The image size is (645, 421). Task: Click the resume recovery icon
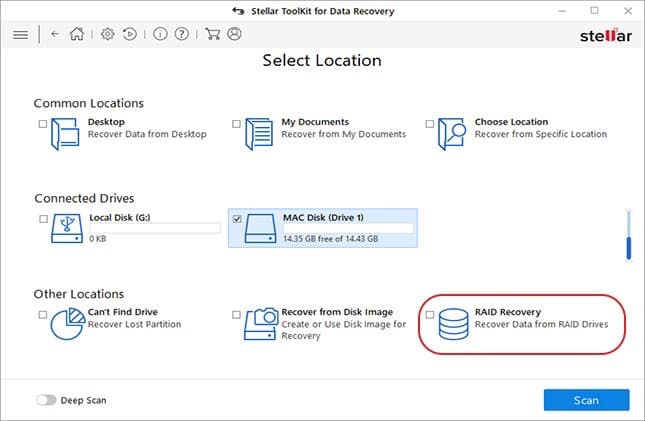click(130, 34)
